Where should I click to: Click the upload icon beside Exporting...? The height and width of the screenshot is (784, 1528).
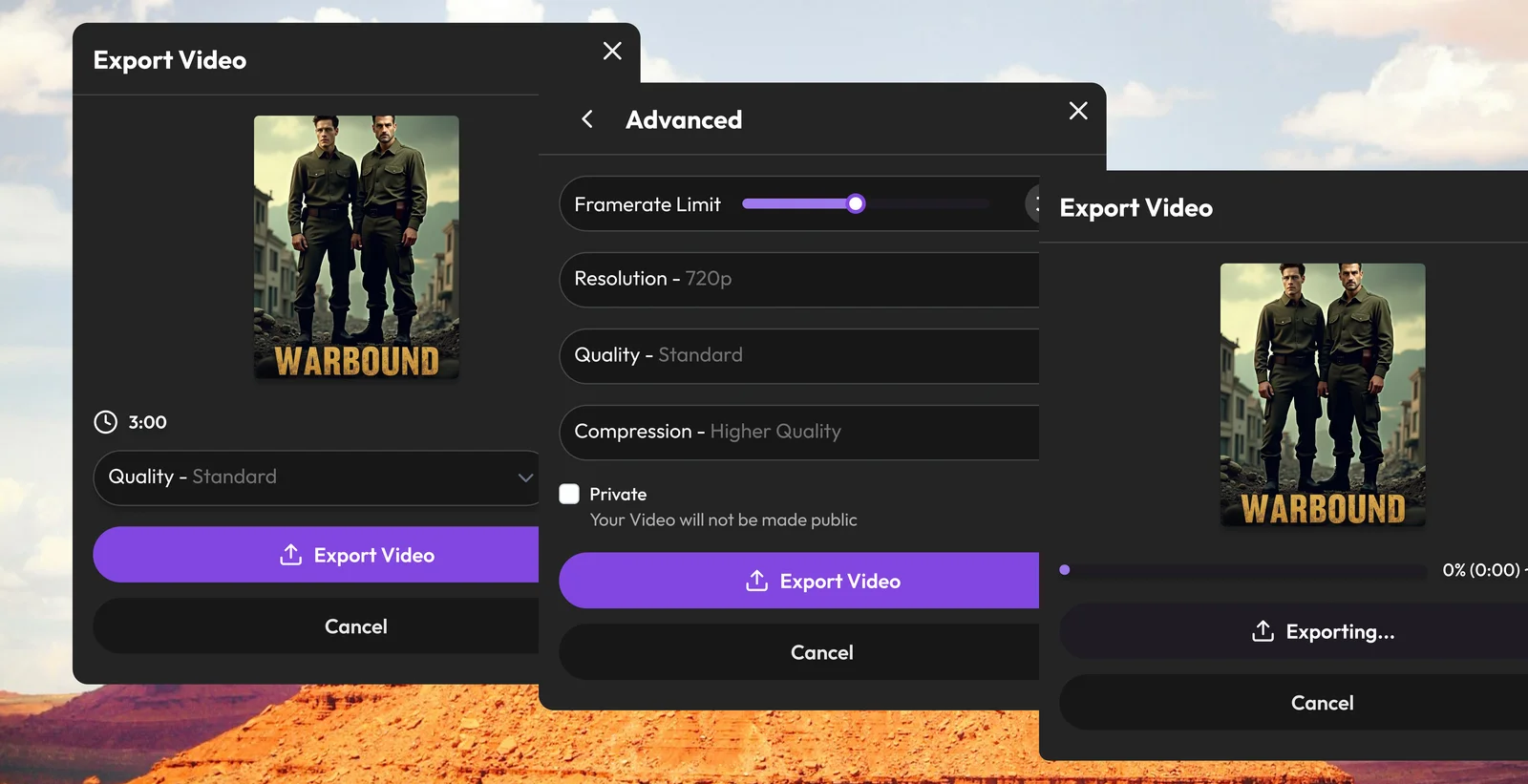tap(1263, 631)
